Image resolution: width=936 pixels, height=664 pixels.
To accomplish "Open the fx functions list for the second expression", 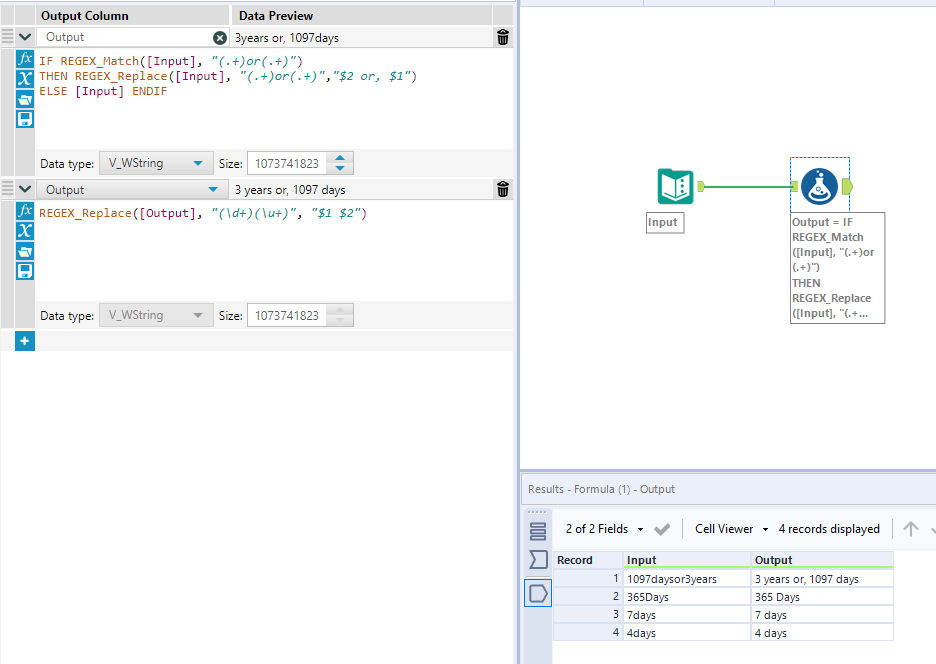I will [x=23, y=211].
